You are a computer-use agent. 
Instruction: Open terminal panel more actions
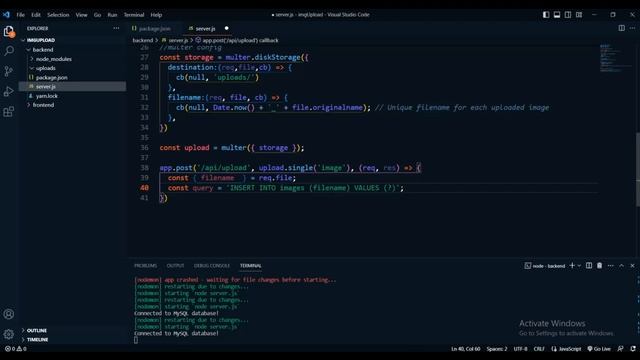[x=610, y=265]
